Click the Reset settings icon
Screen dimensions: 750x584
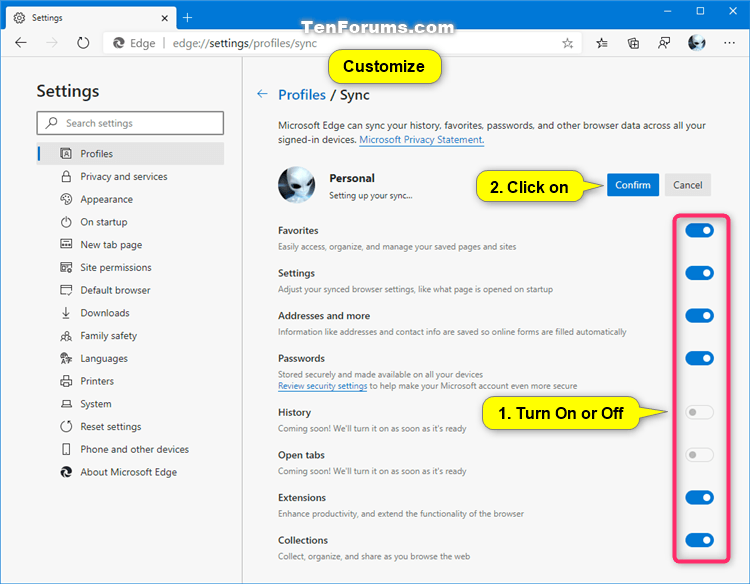click(66, 427)
